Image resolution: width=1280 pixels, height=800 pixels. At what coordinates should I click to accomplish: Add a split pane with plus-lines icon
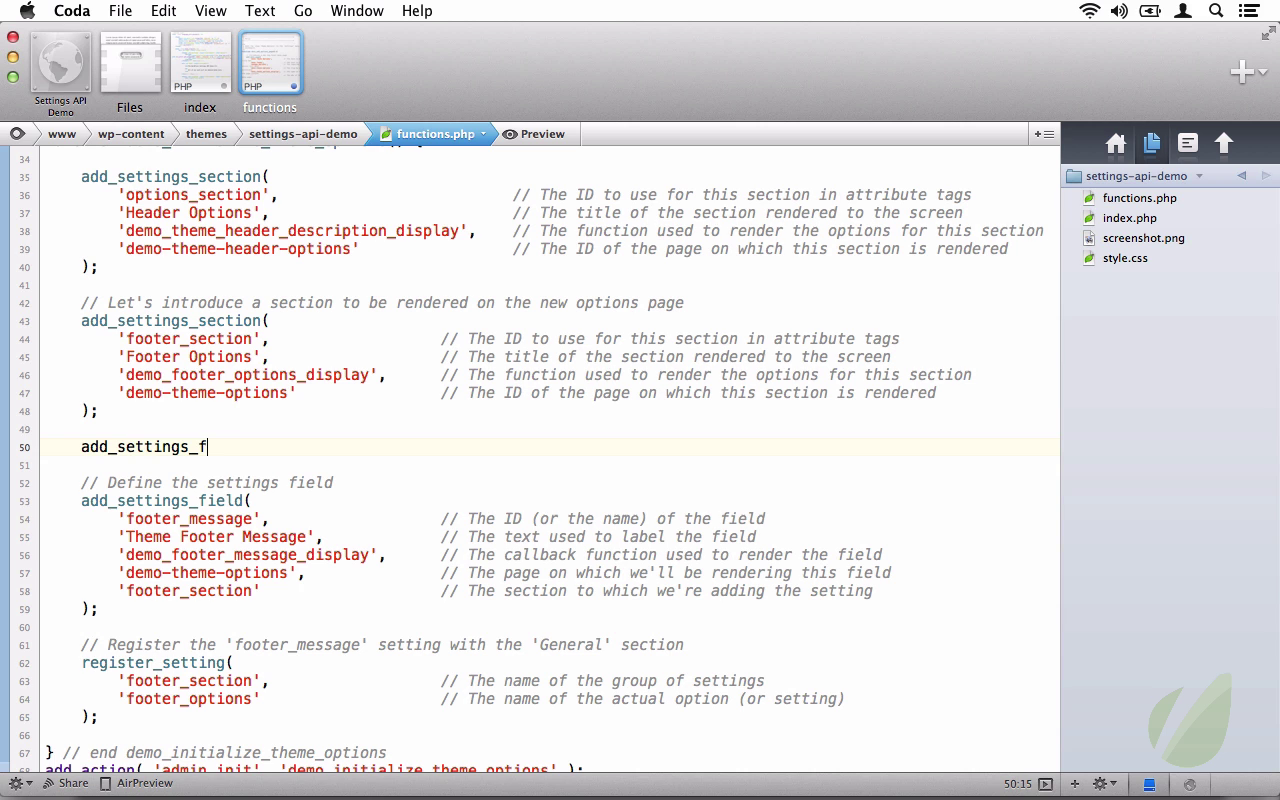tap(1043, 134)
